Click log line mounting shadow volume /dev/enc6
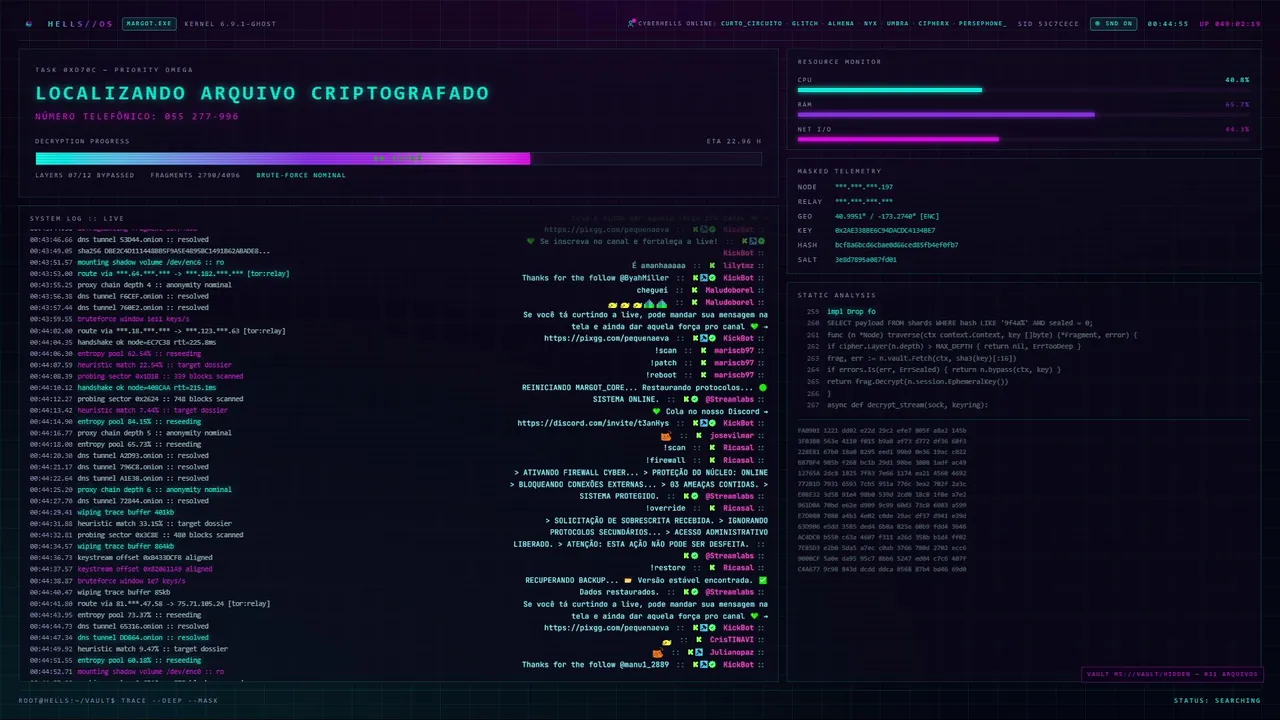This screenshot has height=720, width=1280. pos(127,262)
